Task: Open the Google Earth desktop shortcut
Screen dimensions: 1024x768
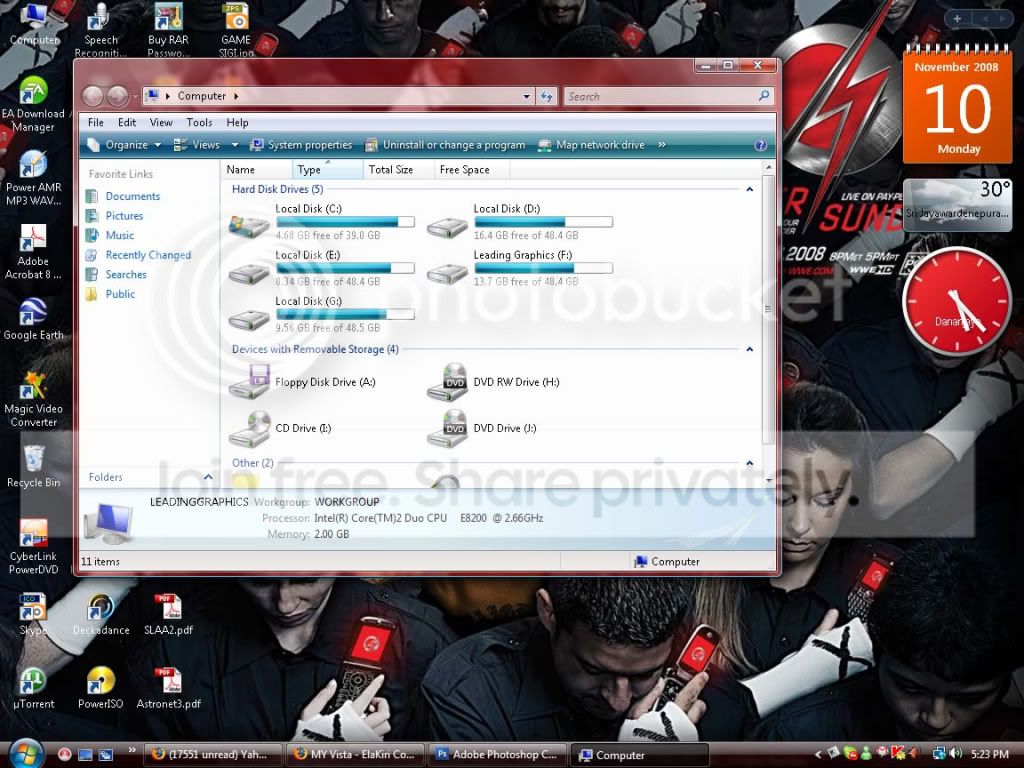Action: (x=33, y=319)
